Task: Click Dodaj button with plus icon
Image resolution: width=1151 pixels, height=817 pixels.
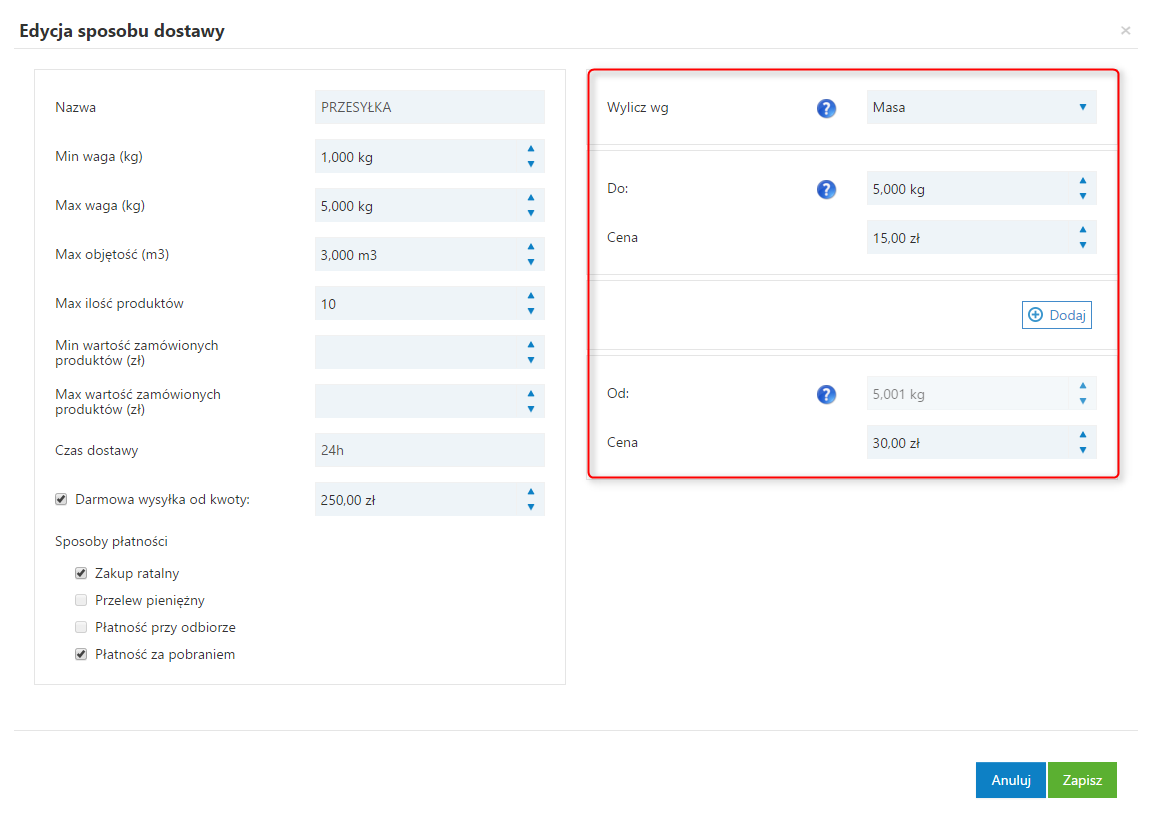Action: tap(1057, 315)
